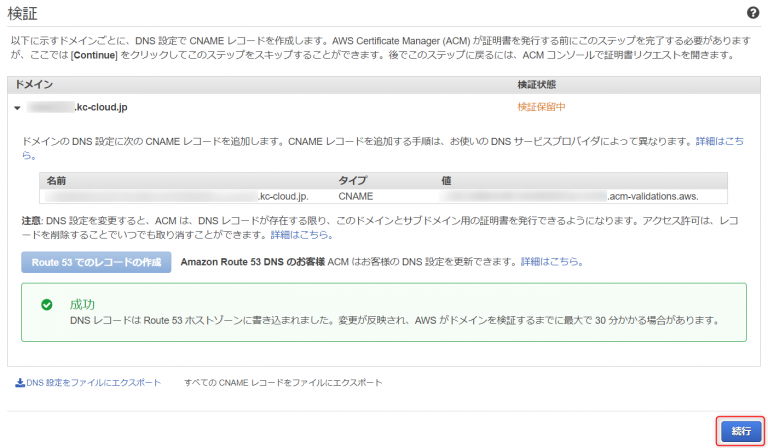Open the help question mark icon

click(x=753, y=13)
